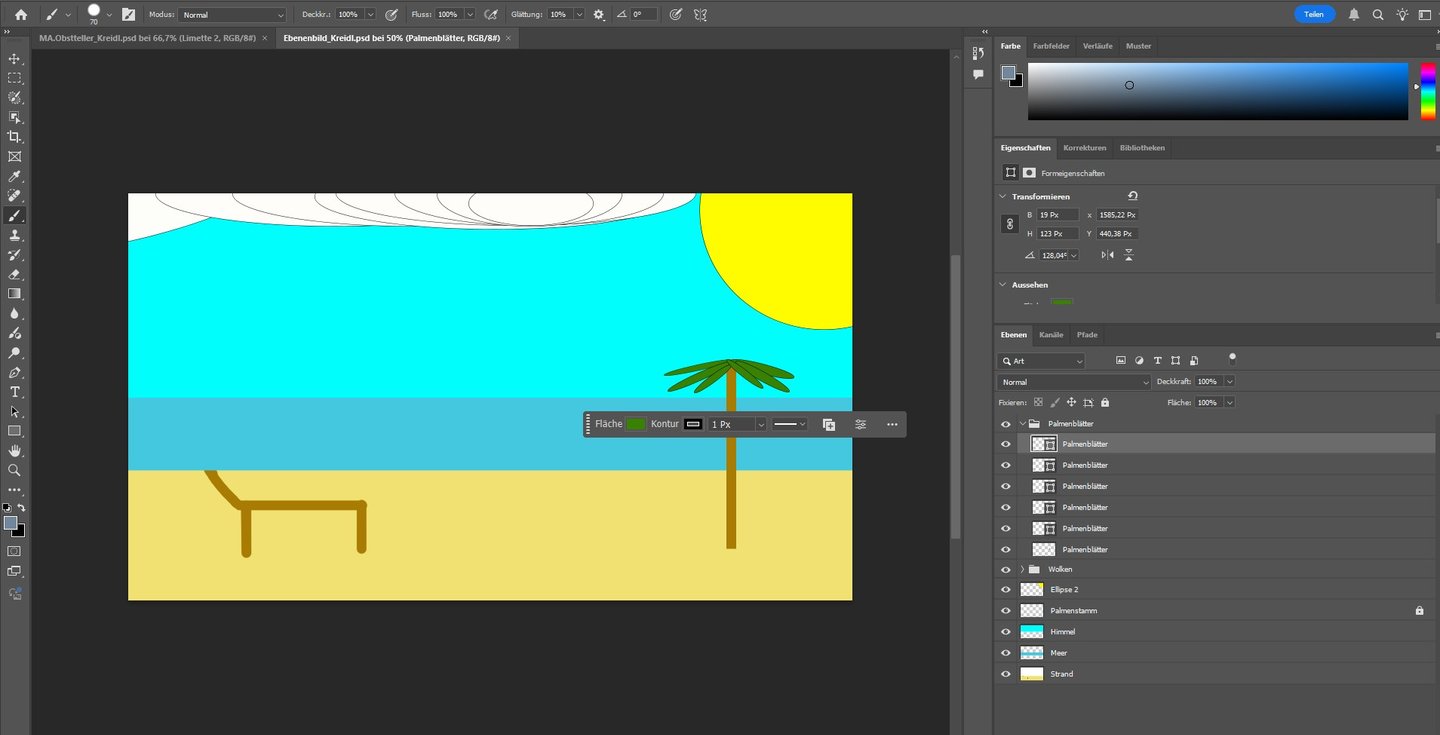1440x735 pixels.
Task: Open more options in the floating bar
Action: tap(892, 424)
